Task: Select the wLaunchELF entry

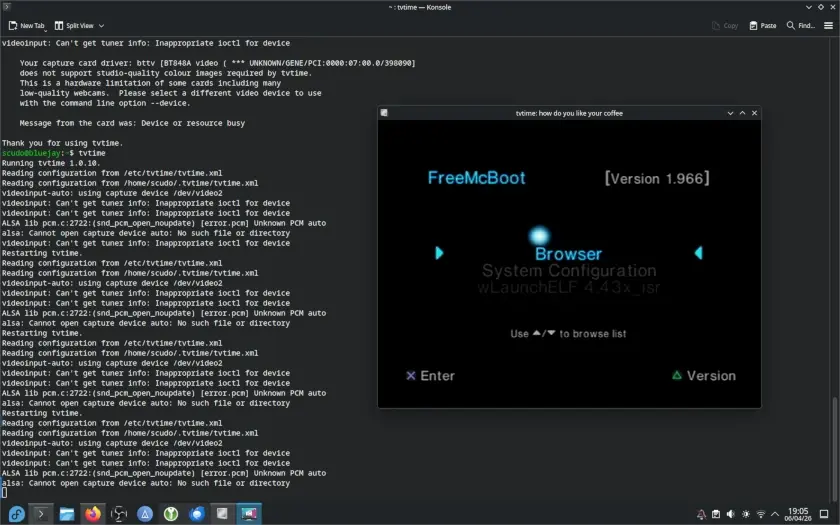Action: pyautogui.click(x=568, y=288)
